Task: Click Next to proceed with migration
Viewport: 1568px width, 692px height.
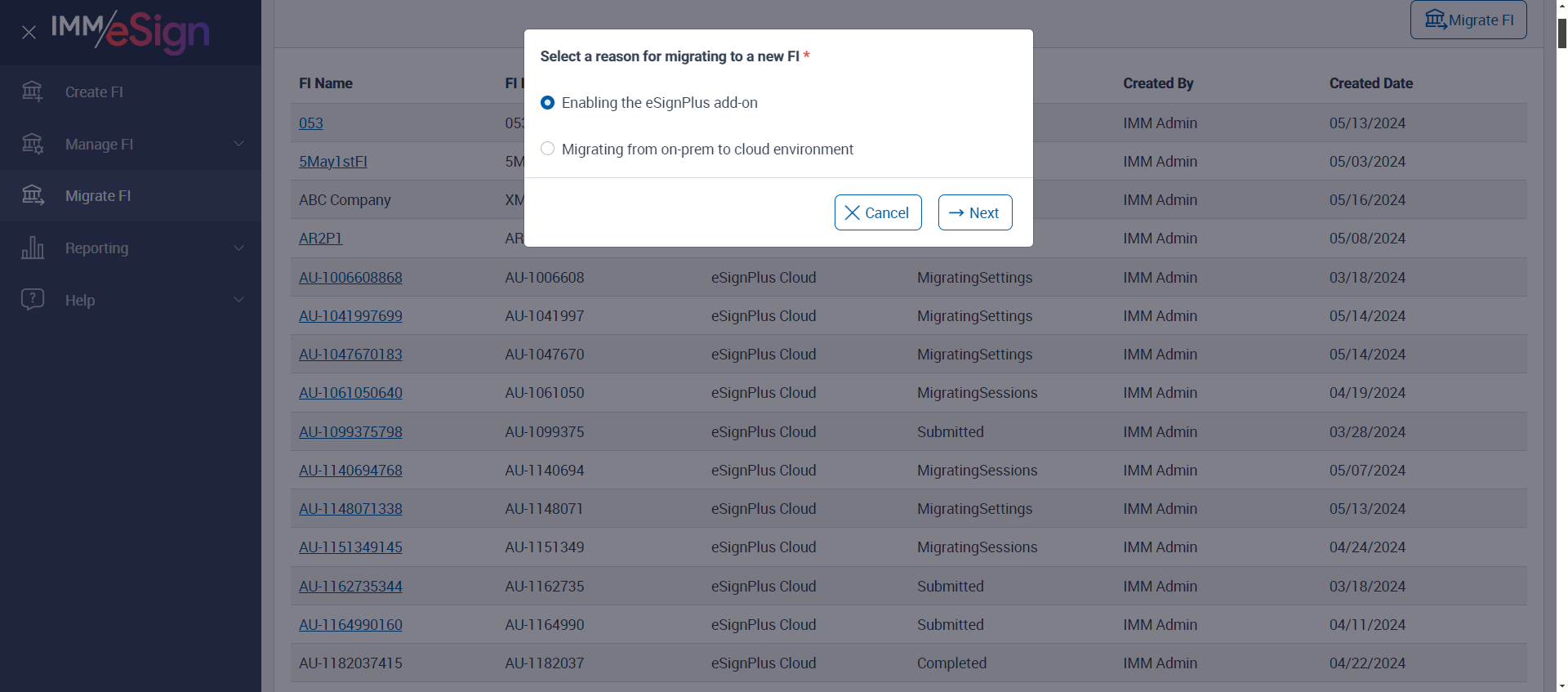Action: pyautogui.click(x=974, y=212)
